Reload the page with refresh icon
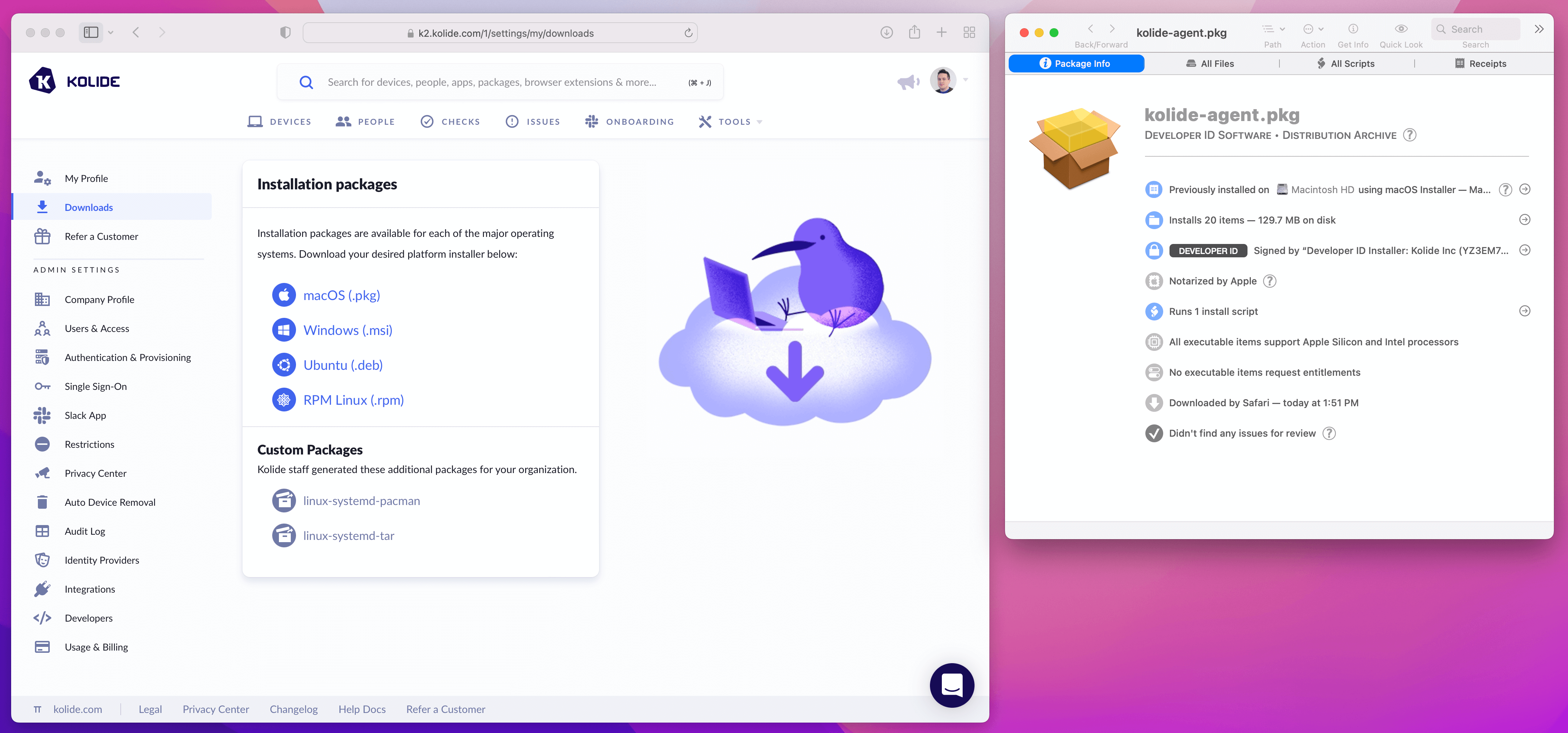1568x733 pixels. click(x=689, y=33)
